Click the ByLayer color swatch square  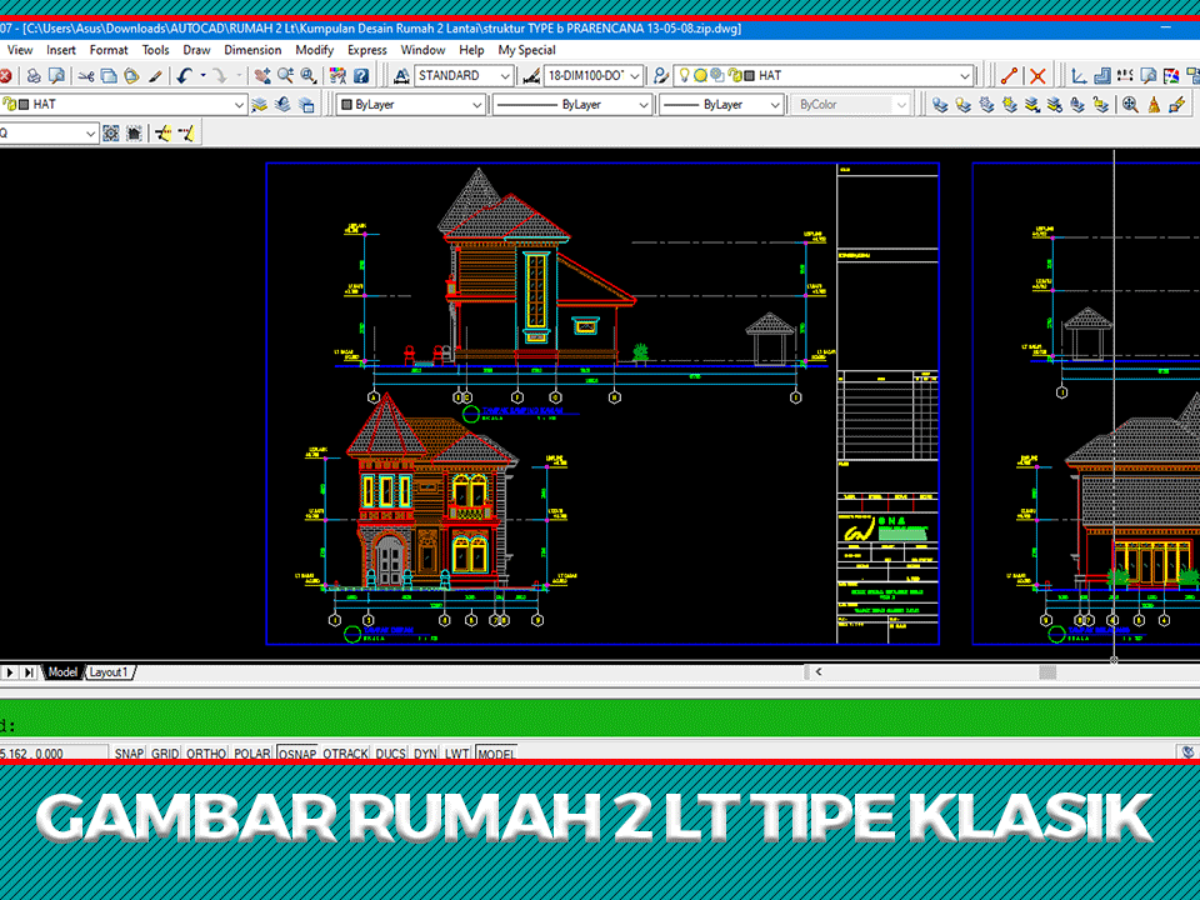(346, 104)
